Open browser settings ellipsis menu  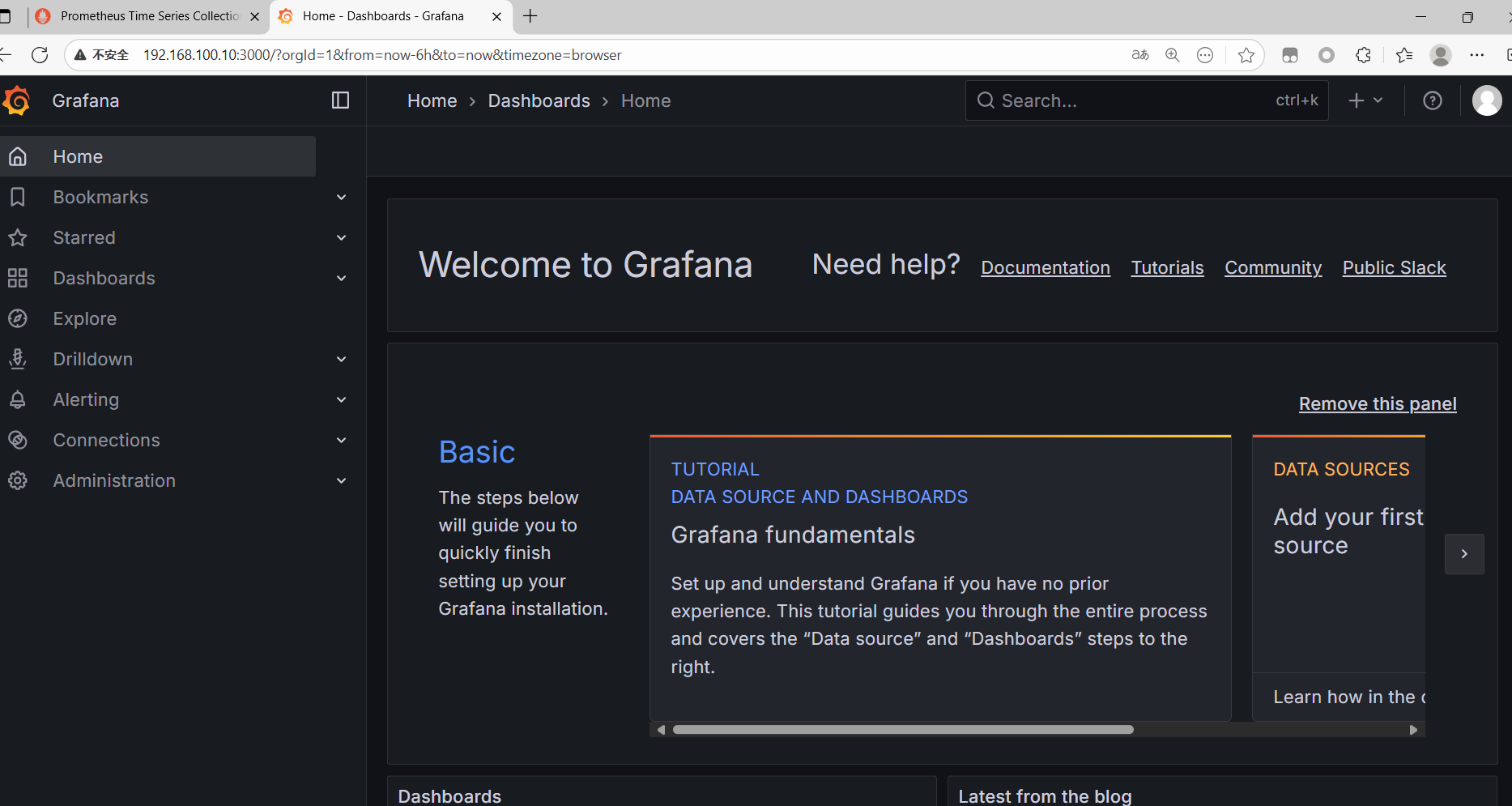1477,55
